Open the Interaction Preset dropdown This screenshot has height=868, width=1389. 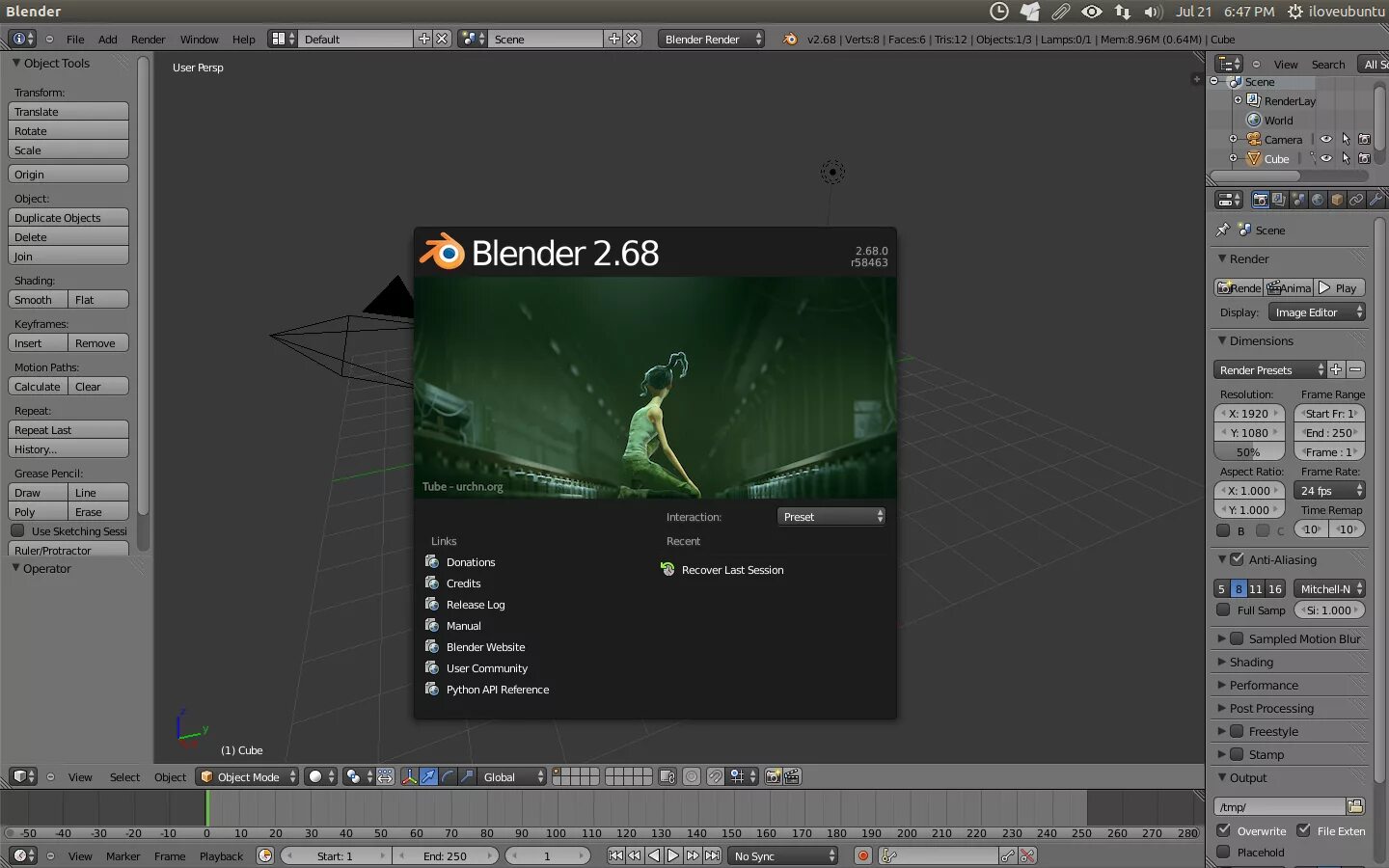(x=831, y=517)
